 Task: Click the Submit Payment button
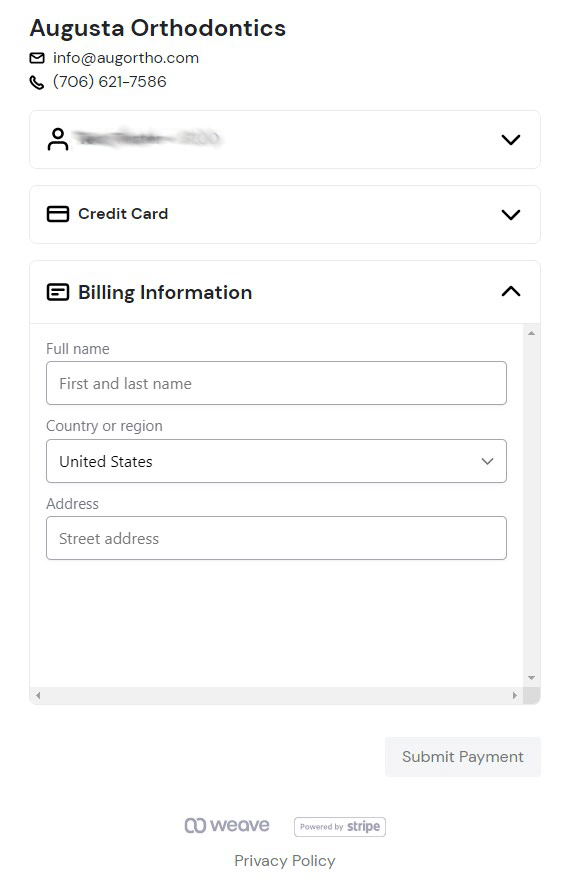point(463,757)
